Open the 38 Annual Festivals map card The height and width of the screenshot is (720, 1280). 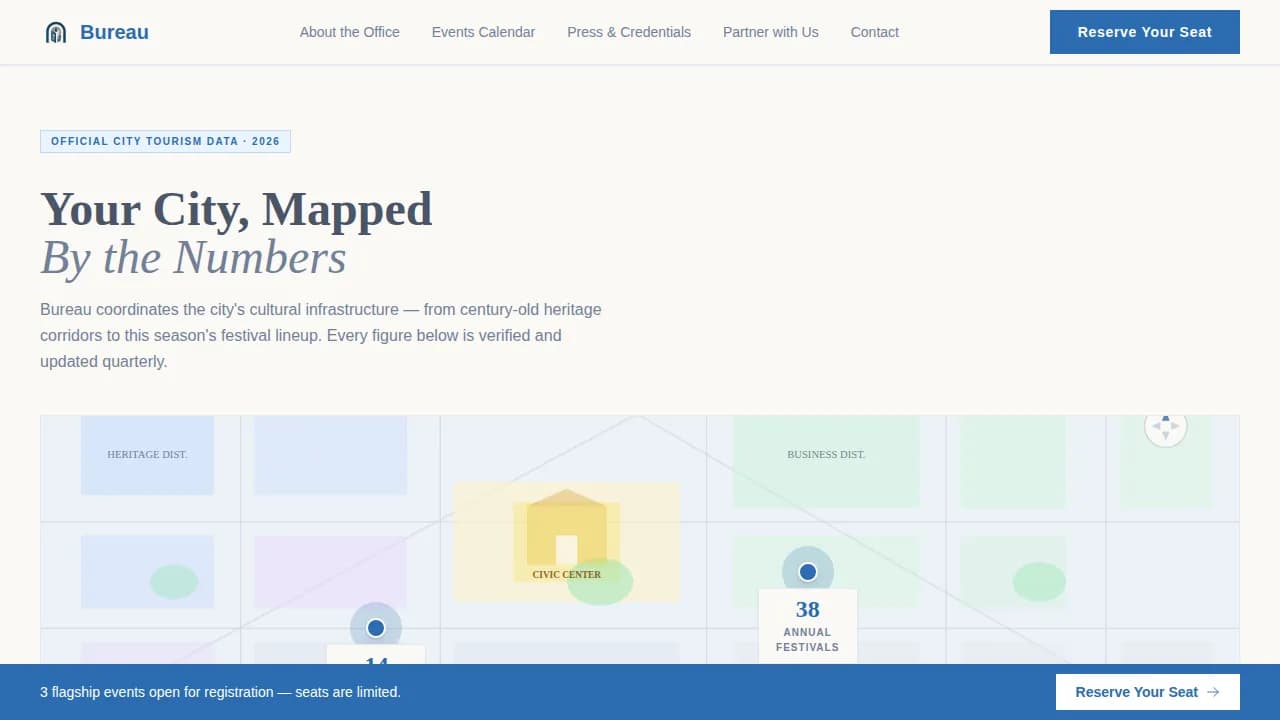(x=808, y=626)
